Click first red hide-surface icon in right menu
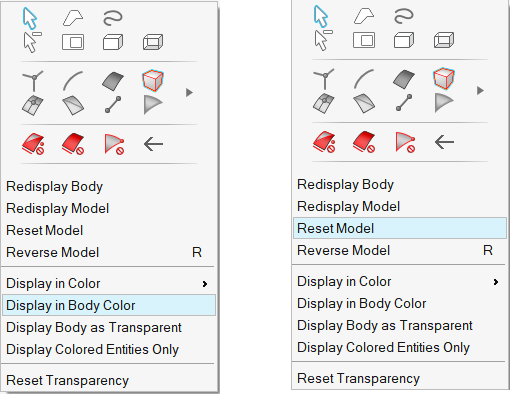The image size is (519, 394). (x=324, y=142)
